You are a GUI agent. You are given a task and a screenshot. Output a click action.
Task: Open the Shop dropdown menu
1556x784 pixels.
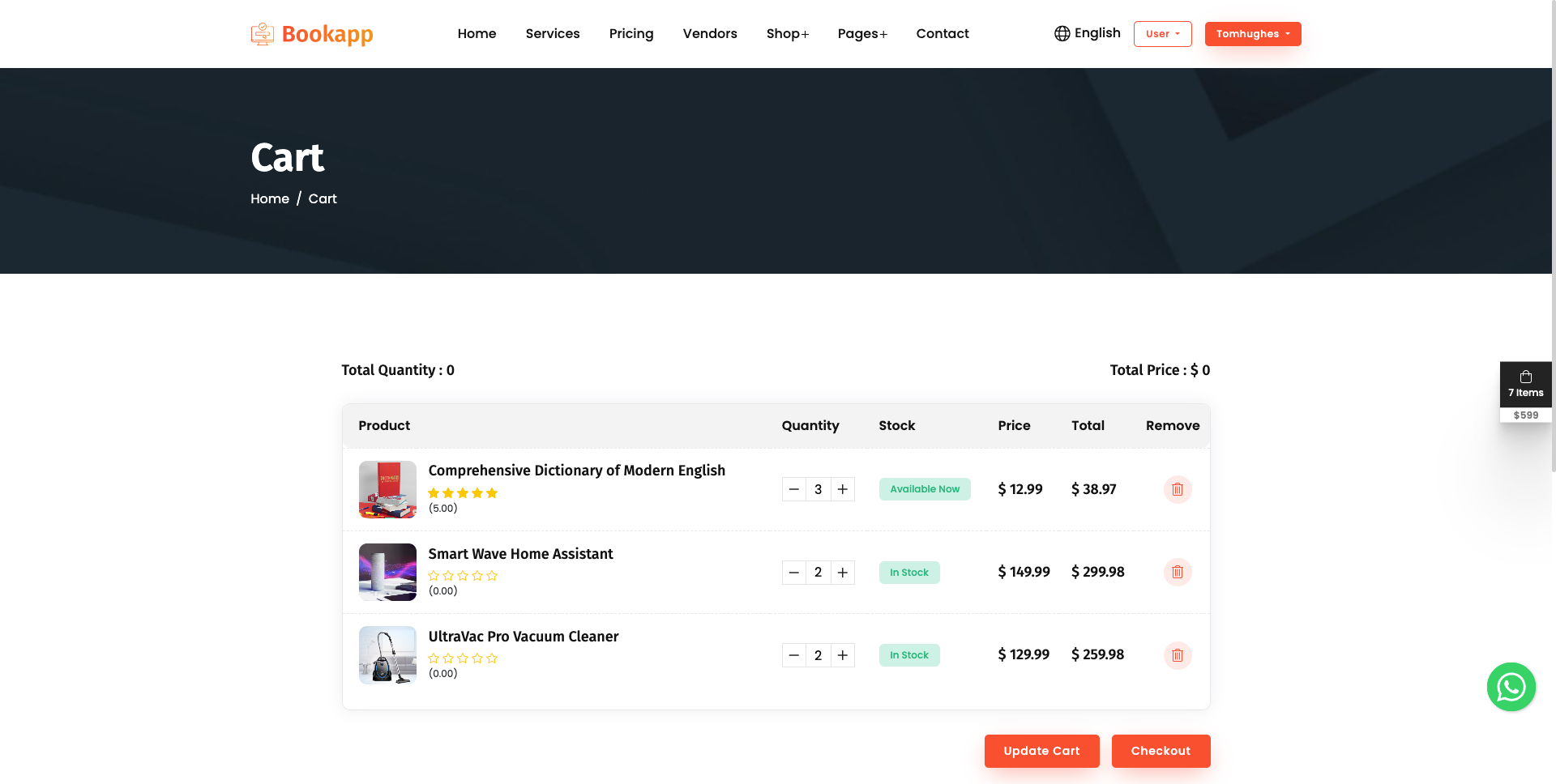pyautogui.click(x=787, y=33)
